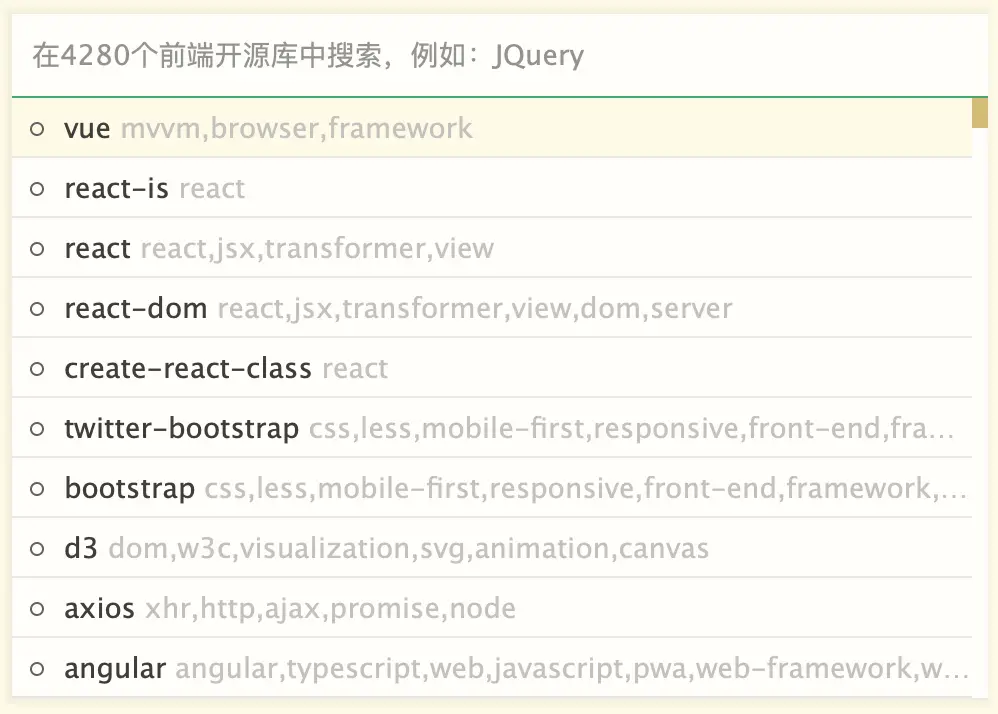The image size is (998, 714).
Task: Click the bullet circle beside create-react-class
Action: click(38, 369)
